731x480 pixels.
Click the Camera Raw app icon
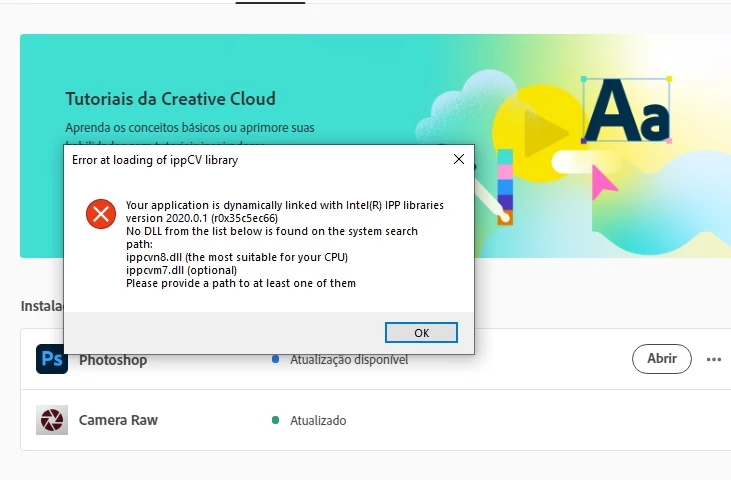click(52, 420)
